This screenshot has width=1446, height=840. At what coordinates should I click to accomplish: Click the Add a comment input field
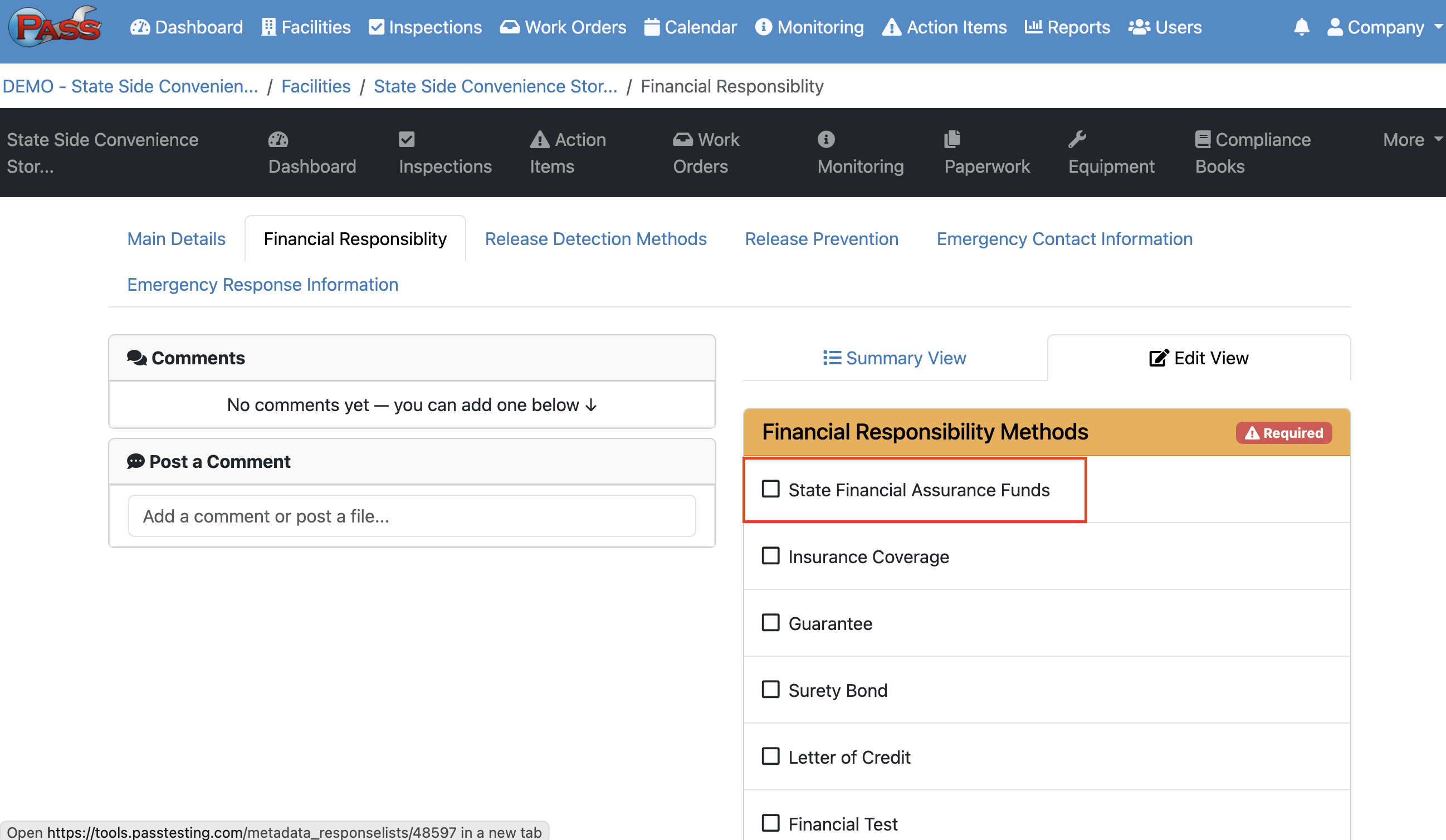[412, 516]
